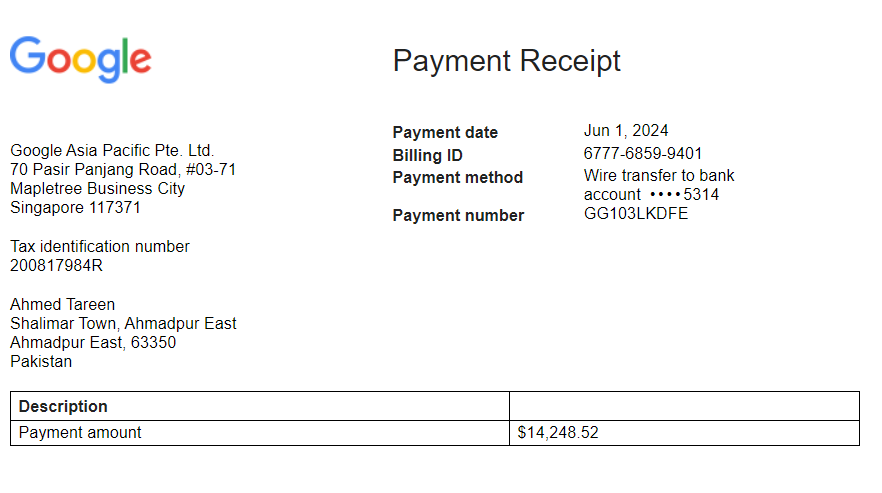The image size is (882, 493).
Task: Select the Billing ID label
Action: tap(428, 155)
